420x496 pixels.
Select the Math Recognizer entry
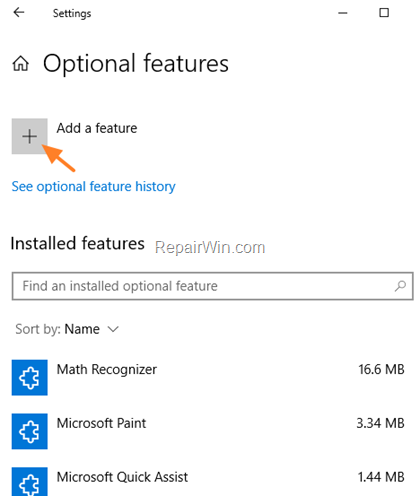[208, 377]
